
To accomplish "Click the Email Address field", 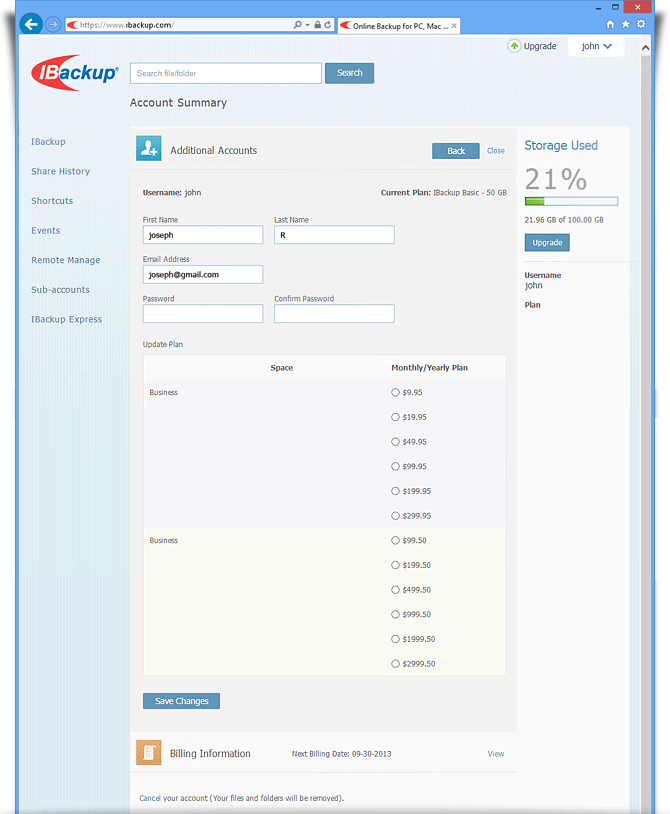I will pyautogui.click(x=203, y=274).
